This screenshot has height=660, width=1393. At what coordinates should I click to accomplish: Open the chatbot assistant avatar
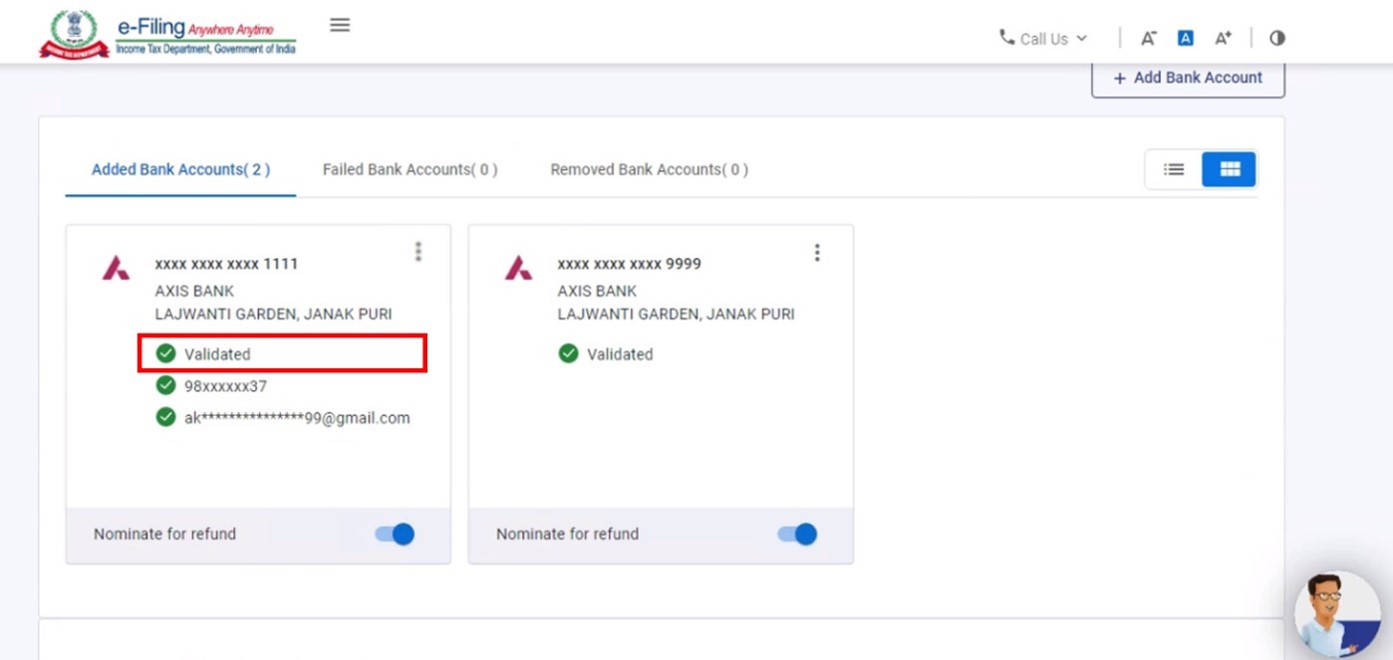pos(1336,614)
